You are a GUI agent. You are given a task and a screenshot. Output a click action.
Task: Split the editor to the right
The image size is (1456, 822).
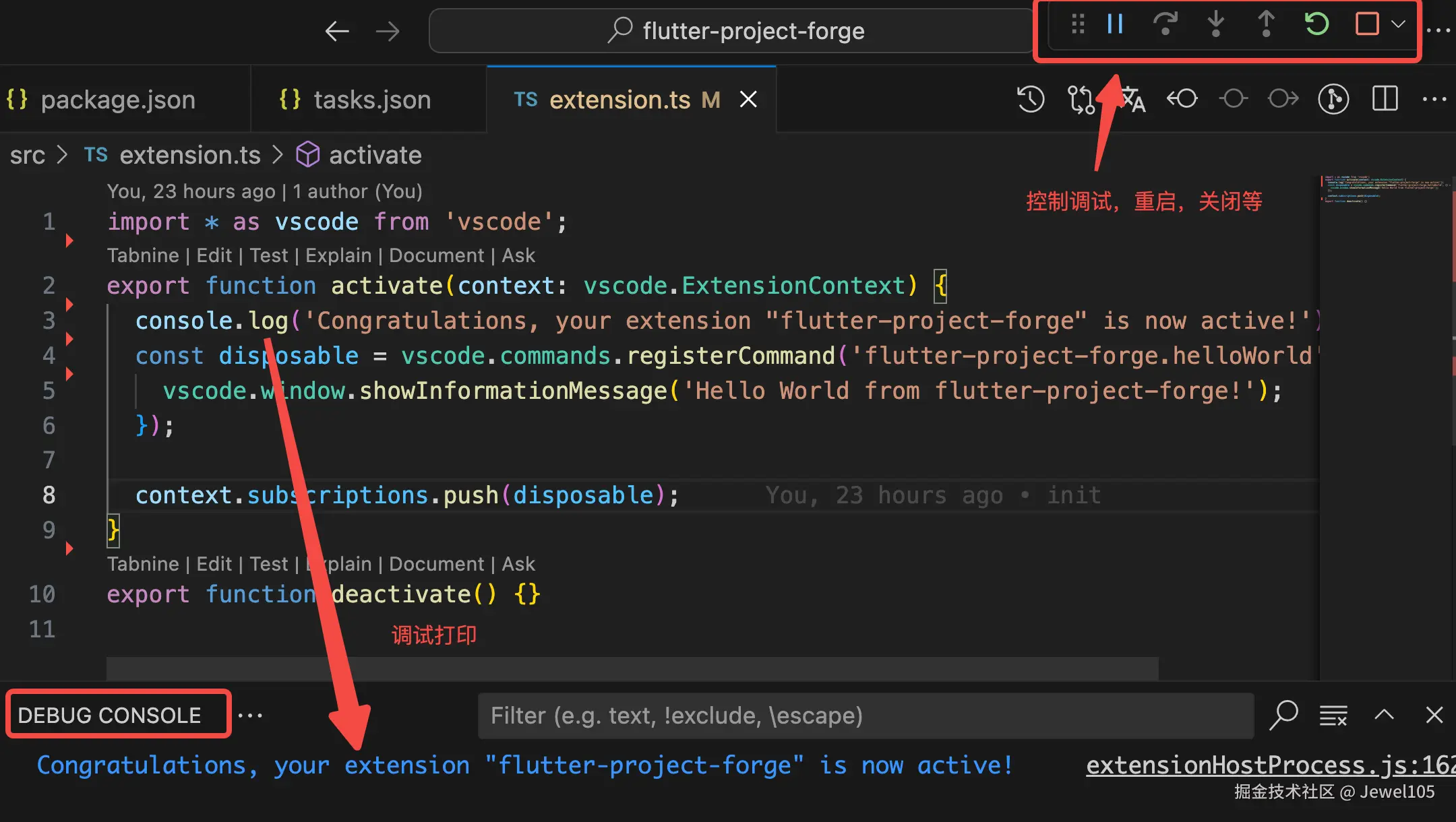tap(1385, 100)
